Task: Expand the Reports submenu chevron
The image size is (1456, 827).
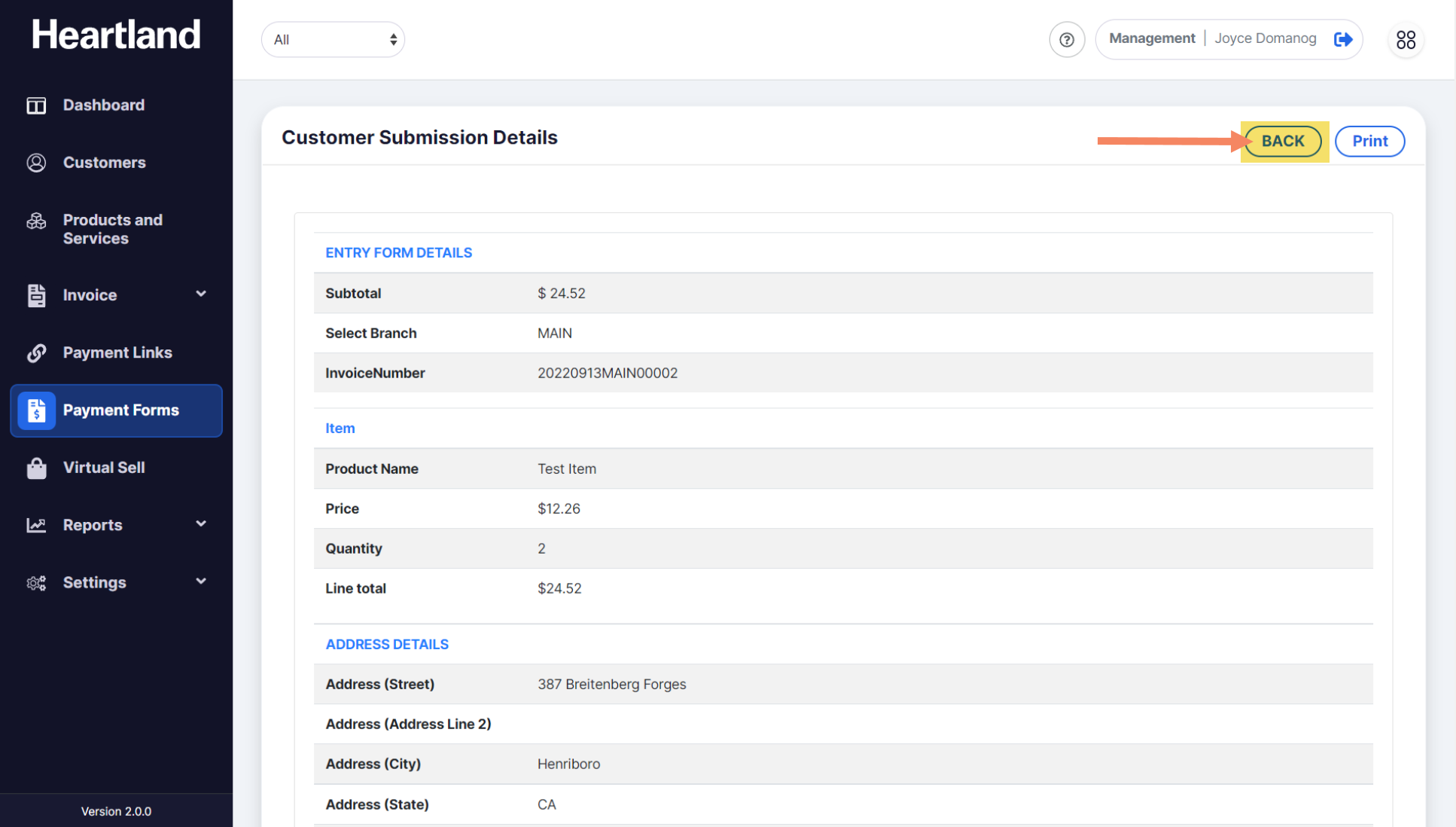Action: tap(201, 523)
